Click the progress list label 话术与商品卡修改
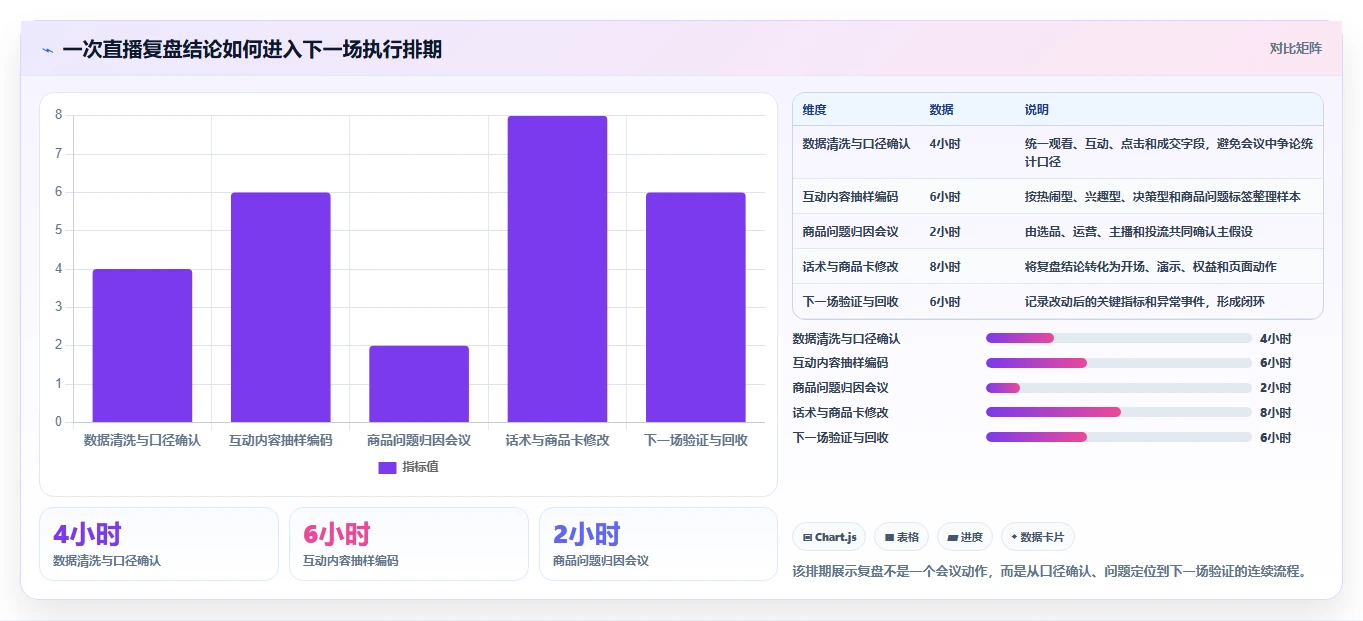Image resolution: width=1363 pixels, height=621 pixels. tap(840, 412)
